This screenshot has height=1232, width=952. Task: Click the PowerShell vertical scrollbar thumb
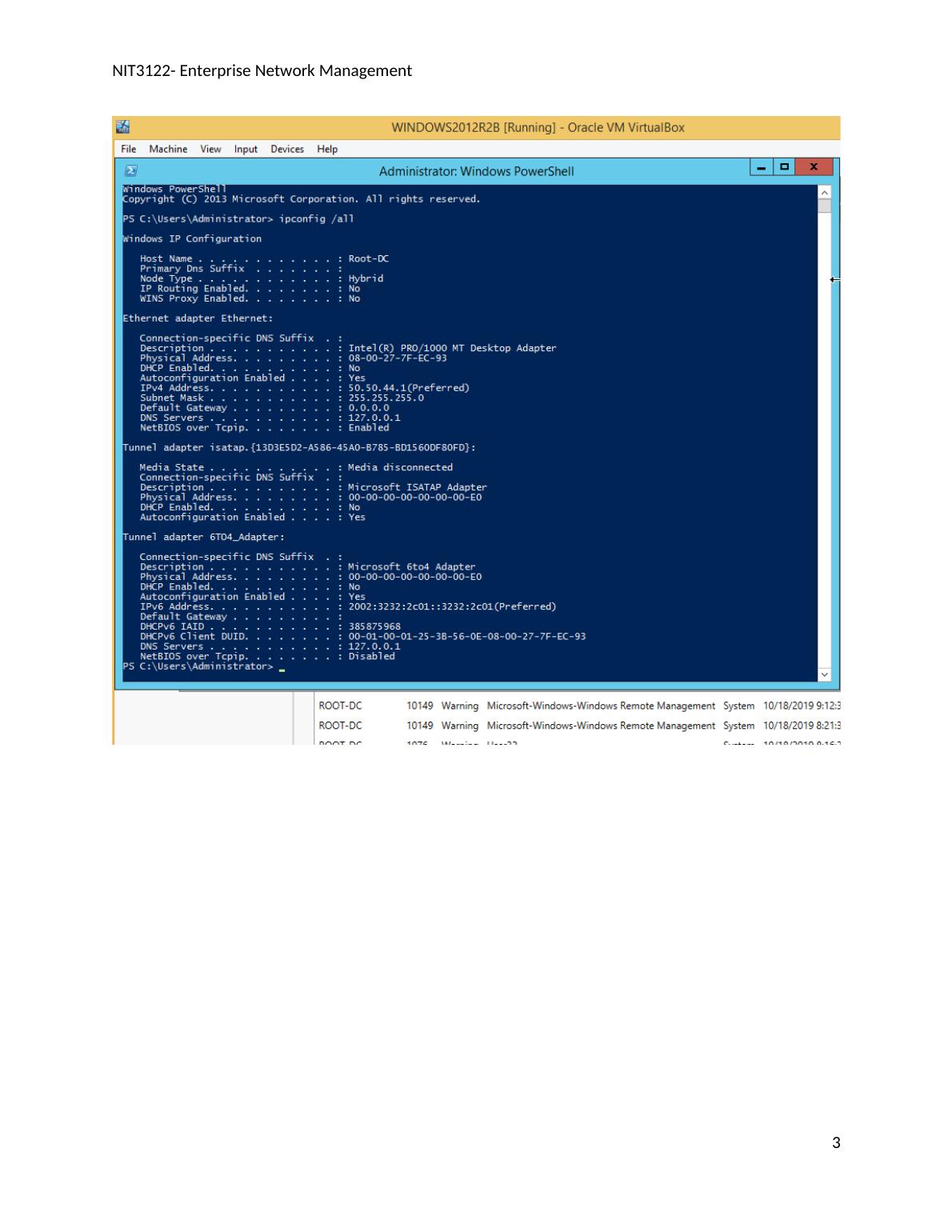click(825, 206)
